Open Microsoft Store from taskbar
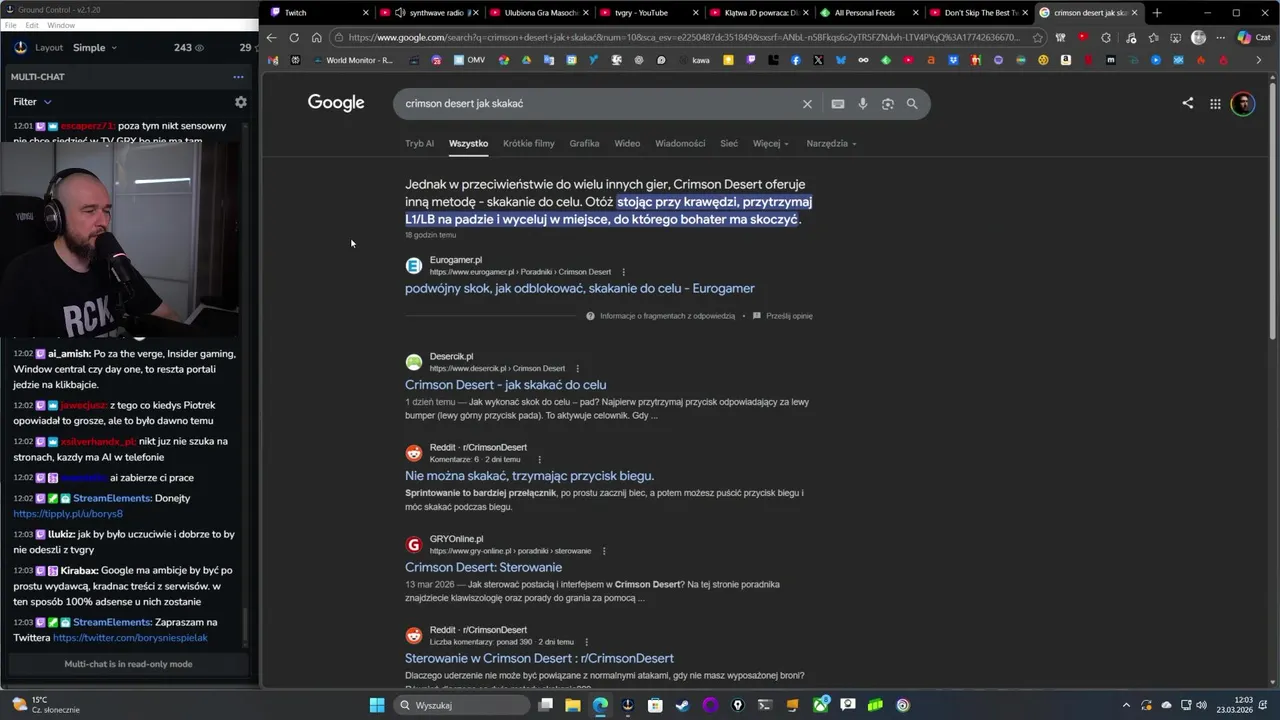Viewport: 1280px width, 720px height. pyautogui.click(x=655, y=705)
